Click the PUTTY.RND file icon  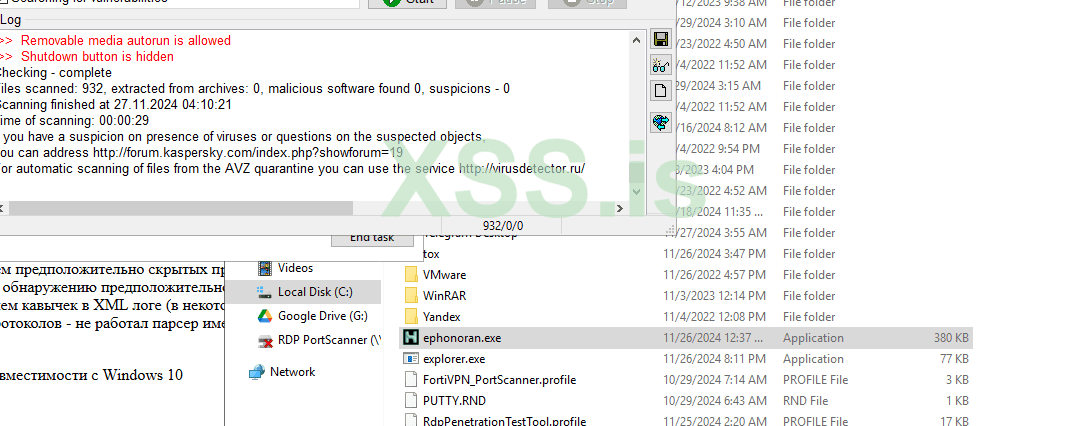(x=411, y=400)
